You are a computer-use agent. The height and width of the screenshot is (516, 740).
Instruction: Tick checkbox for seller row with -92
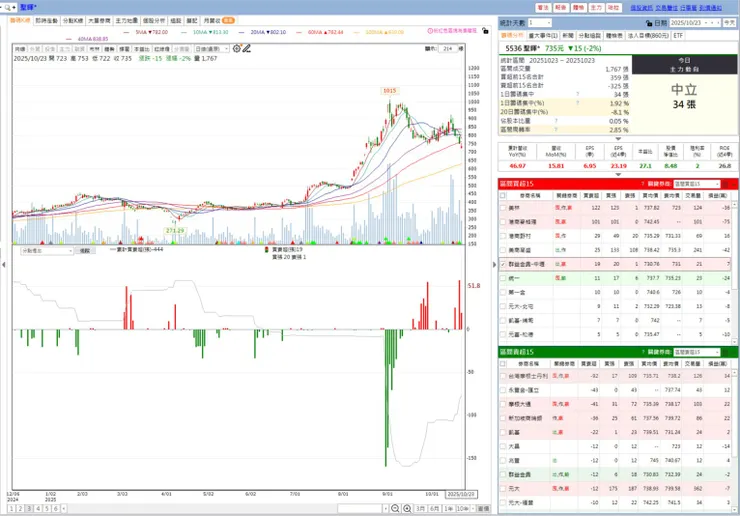tap(503, 376)
